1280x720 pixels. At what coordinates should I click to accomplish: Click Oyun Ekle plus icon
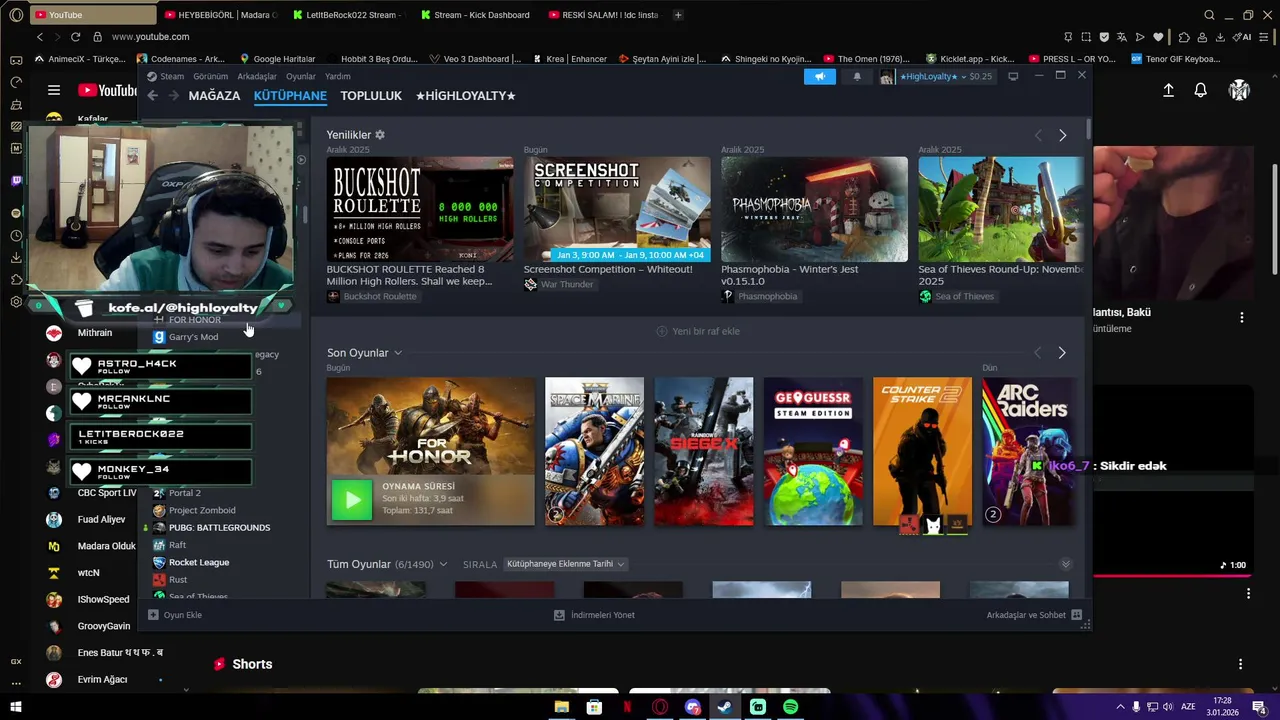click(x=153, y=615)
